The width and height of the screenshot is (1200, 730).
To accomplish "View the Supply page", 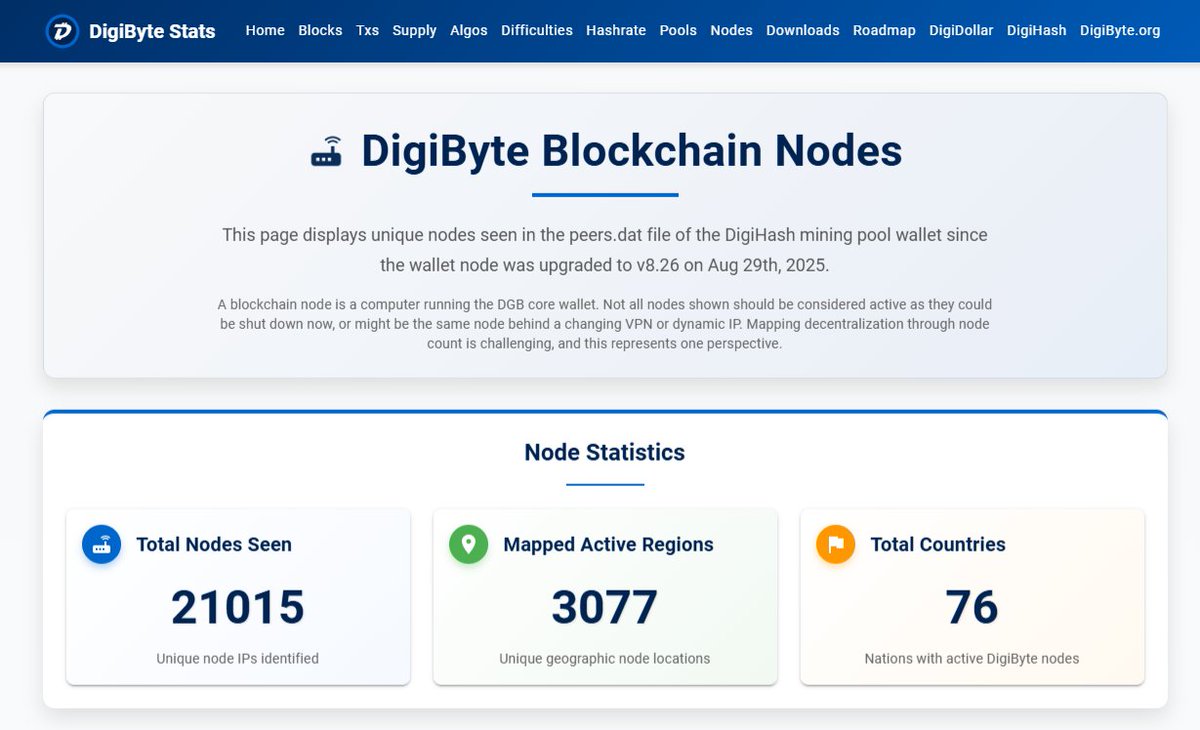I will tap(414, 30).
